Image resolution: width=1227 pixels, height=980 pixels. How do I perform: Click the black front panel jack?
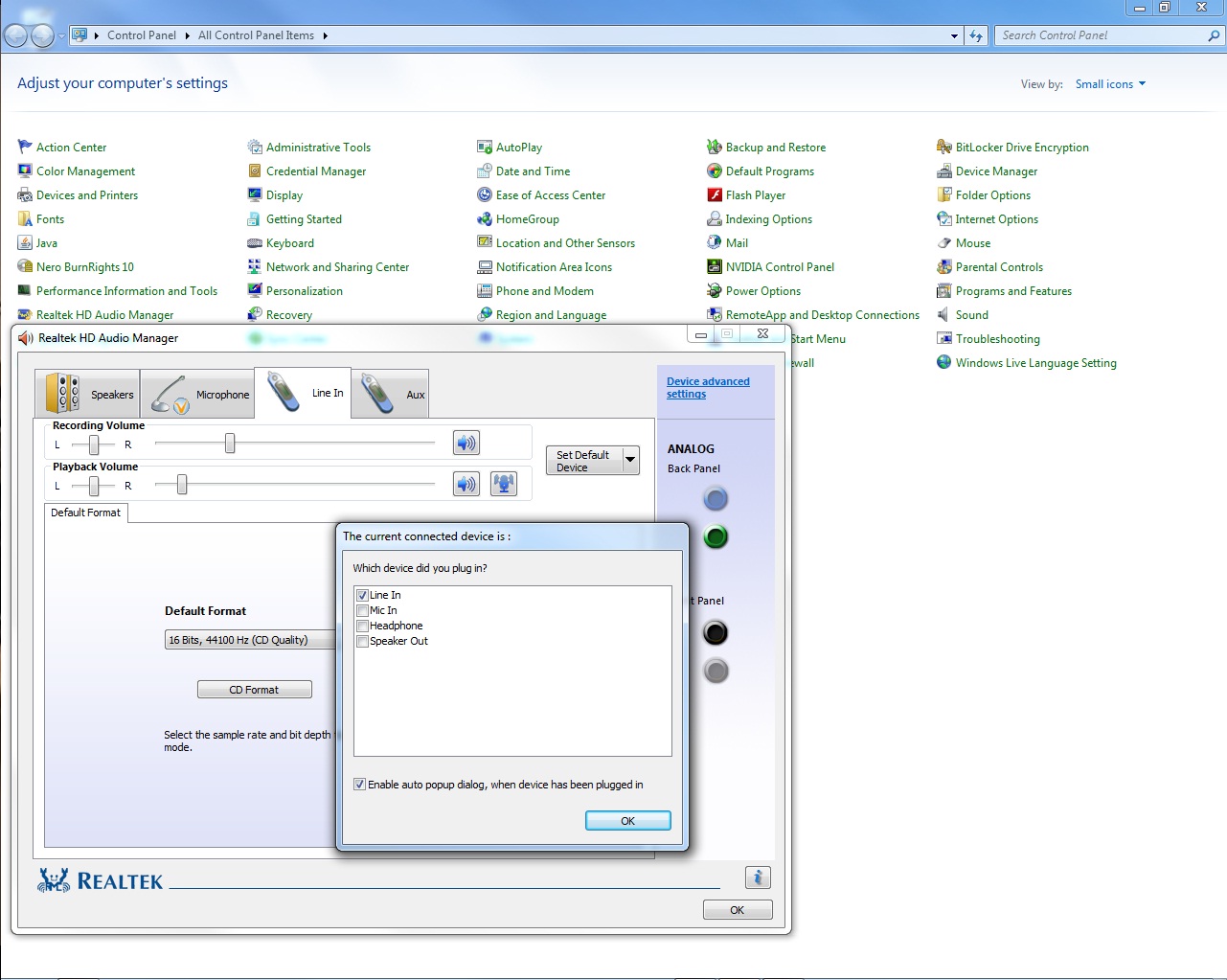click(x=716, y=632)
